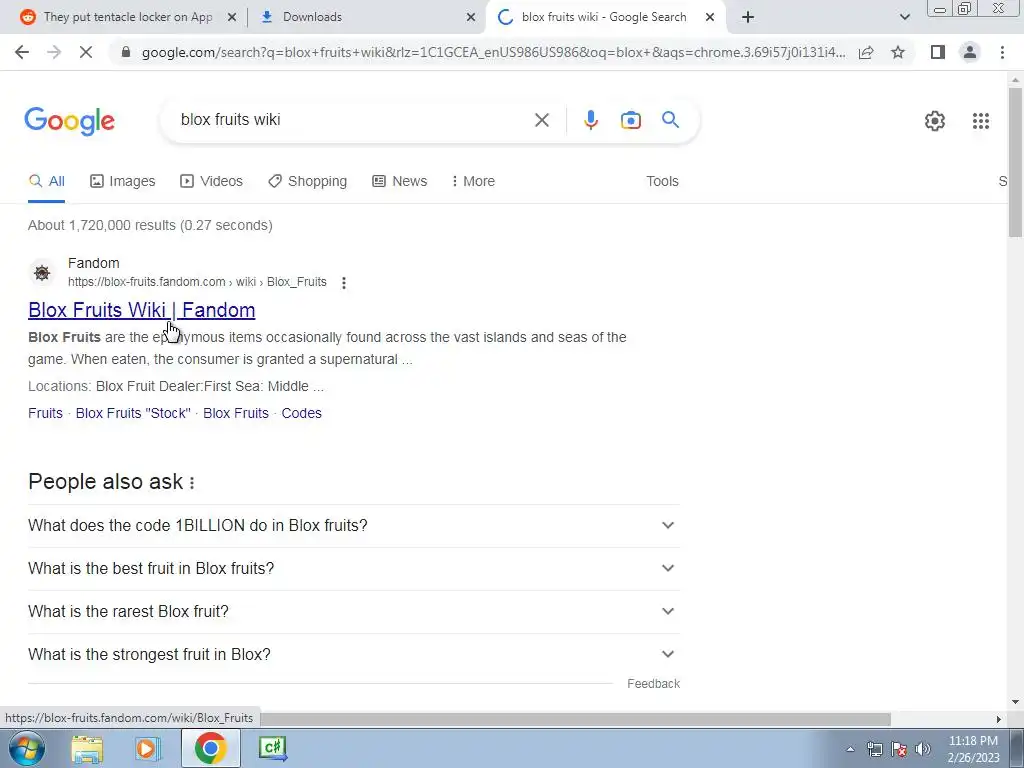Search by image with camera icon

630,120
